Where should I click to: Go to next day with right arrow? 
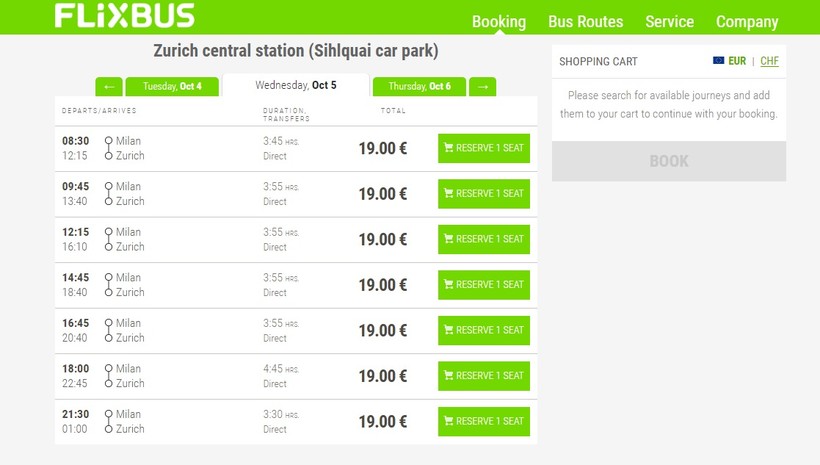pos(482,87)
